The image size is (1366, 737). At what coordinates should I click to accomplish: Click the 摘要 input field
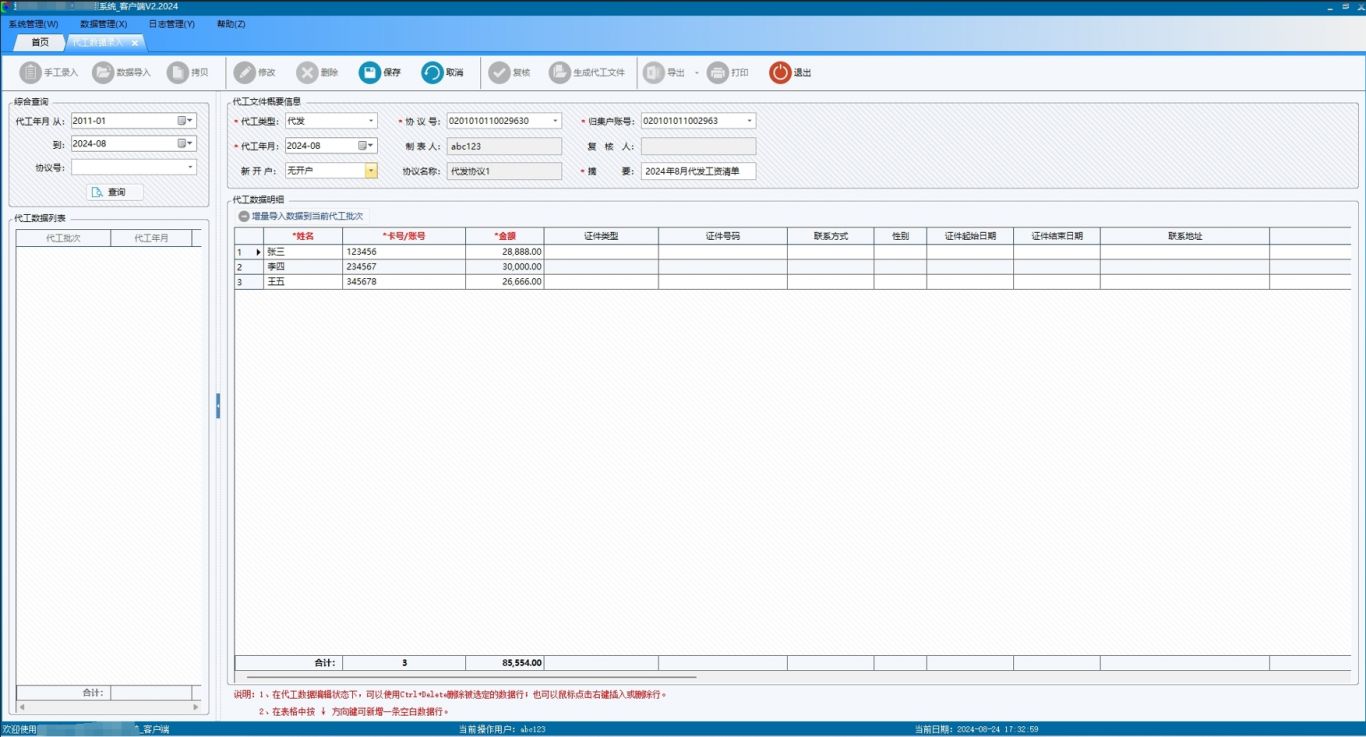click(698, 171)
